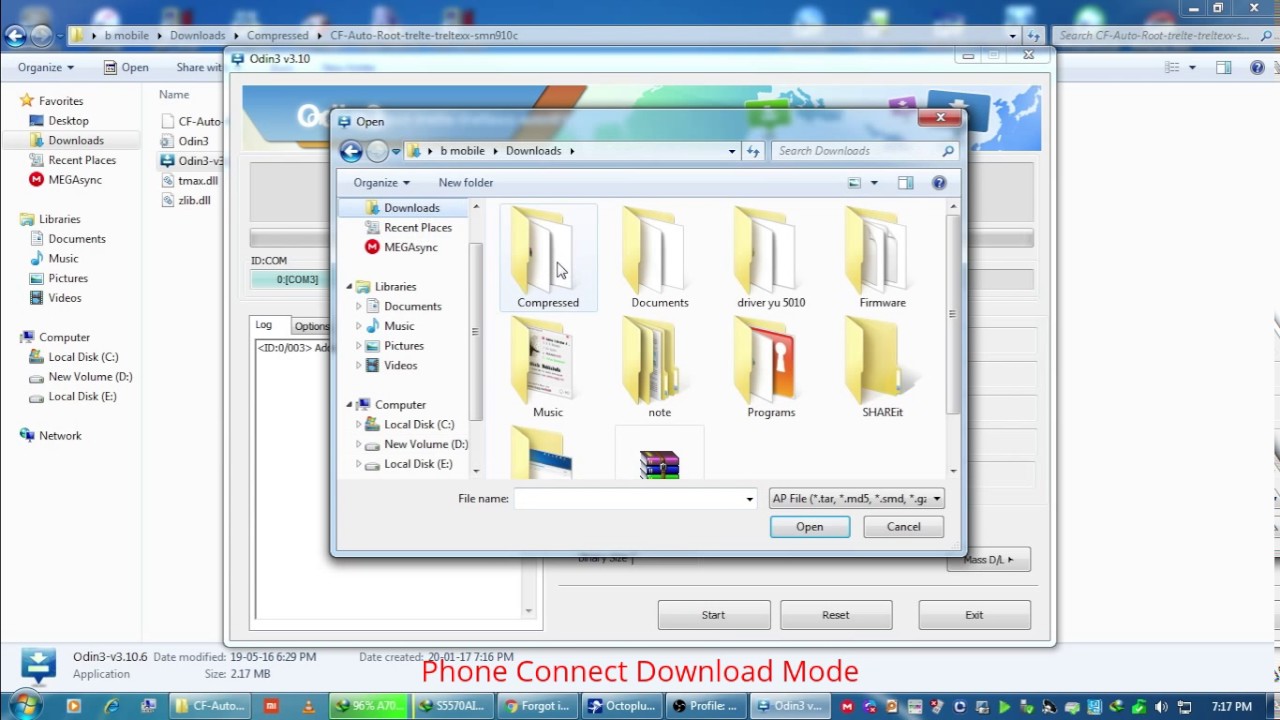Click Open in Explorer window toolbar
1280x720 pixels.
[x=127, y=68]
